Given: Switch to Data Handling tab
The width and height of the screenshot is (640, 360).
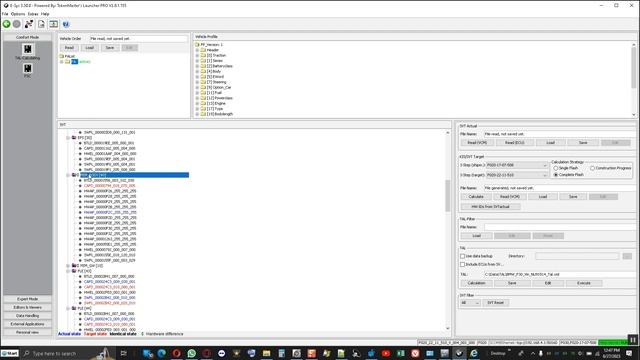Looking at the screenshot, I should 27,316.
